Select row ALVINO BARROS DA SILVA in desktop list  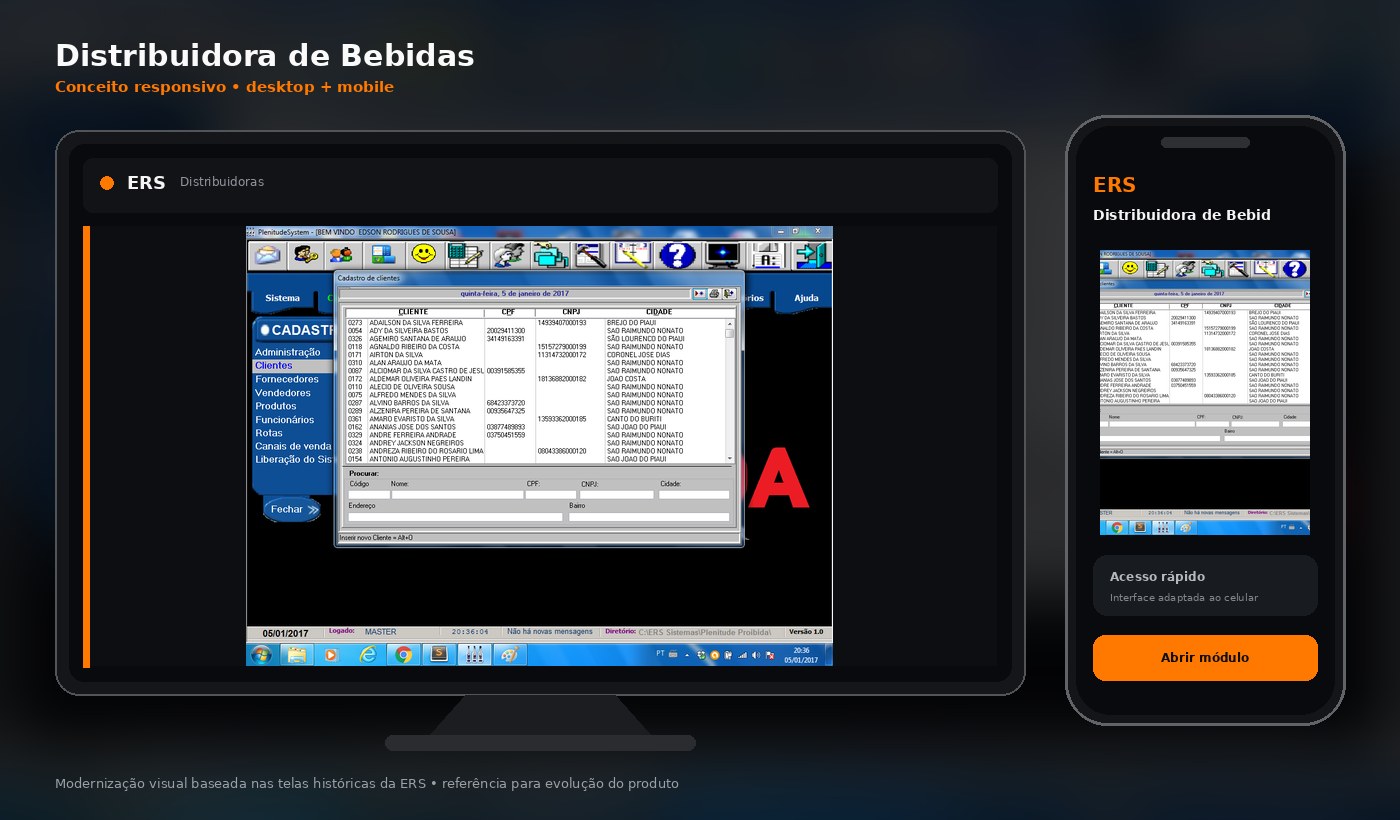[x=535, y=403]
